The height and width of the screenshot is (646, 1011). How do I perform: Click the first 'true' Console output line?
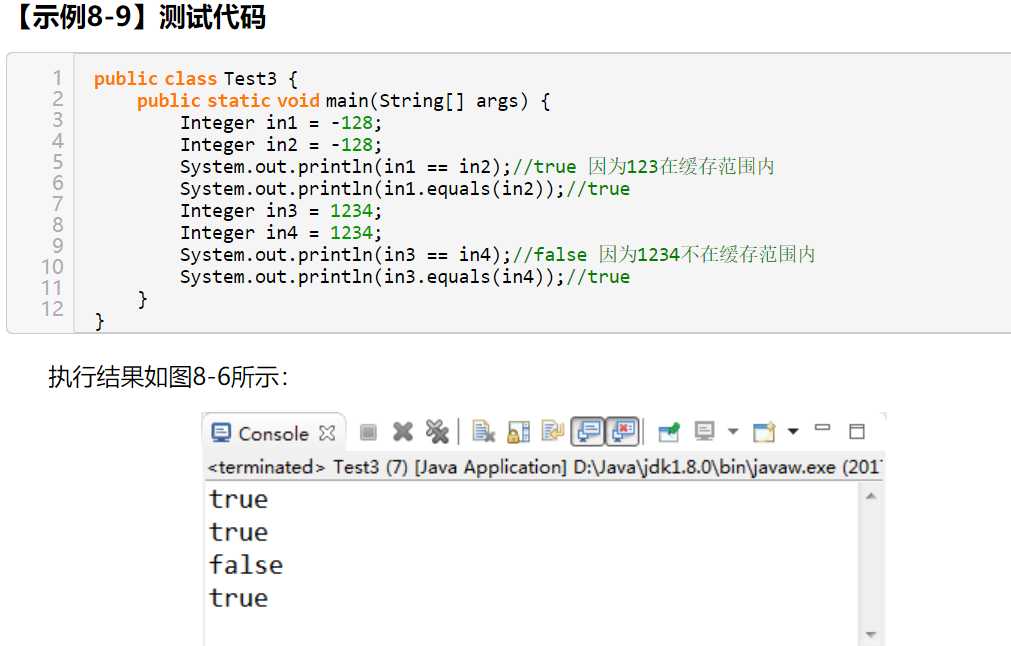coord(238,499)
